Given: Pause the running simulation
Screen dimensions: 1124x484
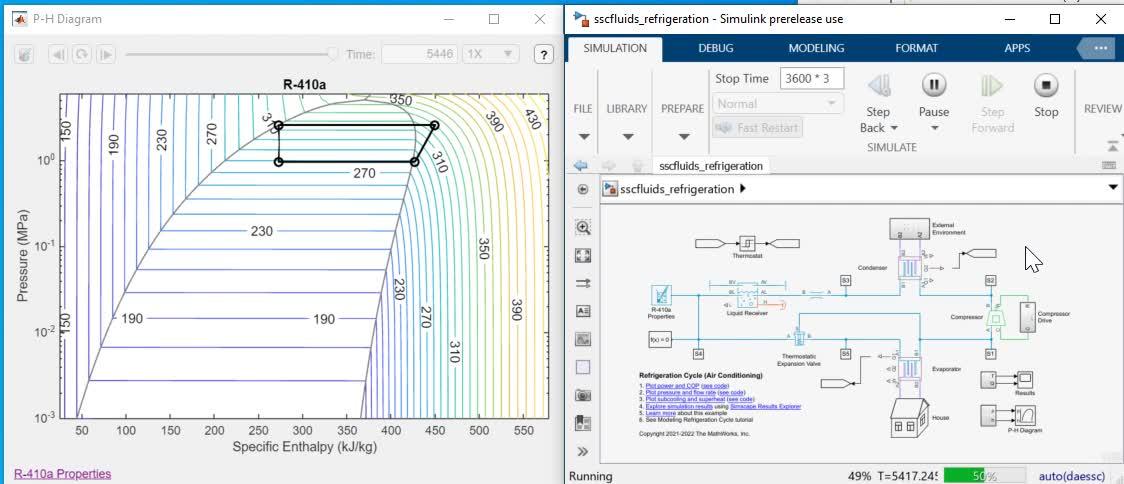Looking at the screenshot, I should point(933,86).
